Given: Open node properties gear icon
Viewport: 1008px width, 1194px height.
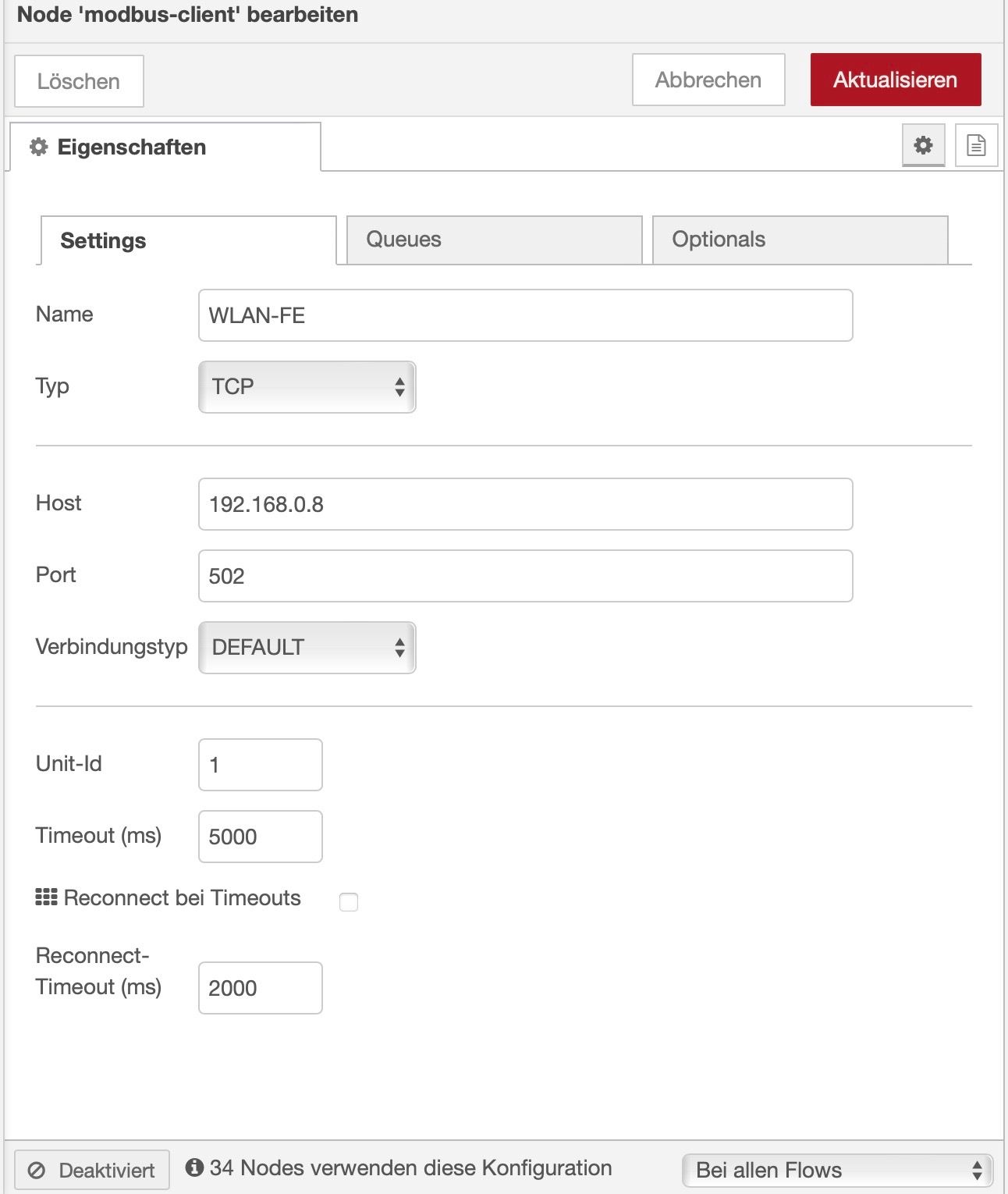Looking at the screenshot, I should (x=923, y=145).
